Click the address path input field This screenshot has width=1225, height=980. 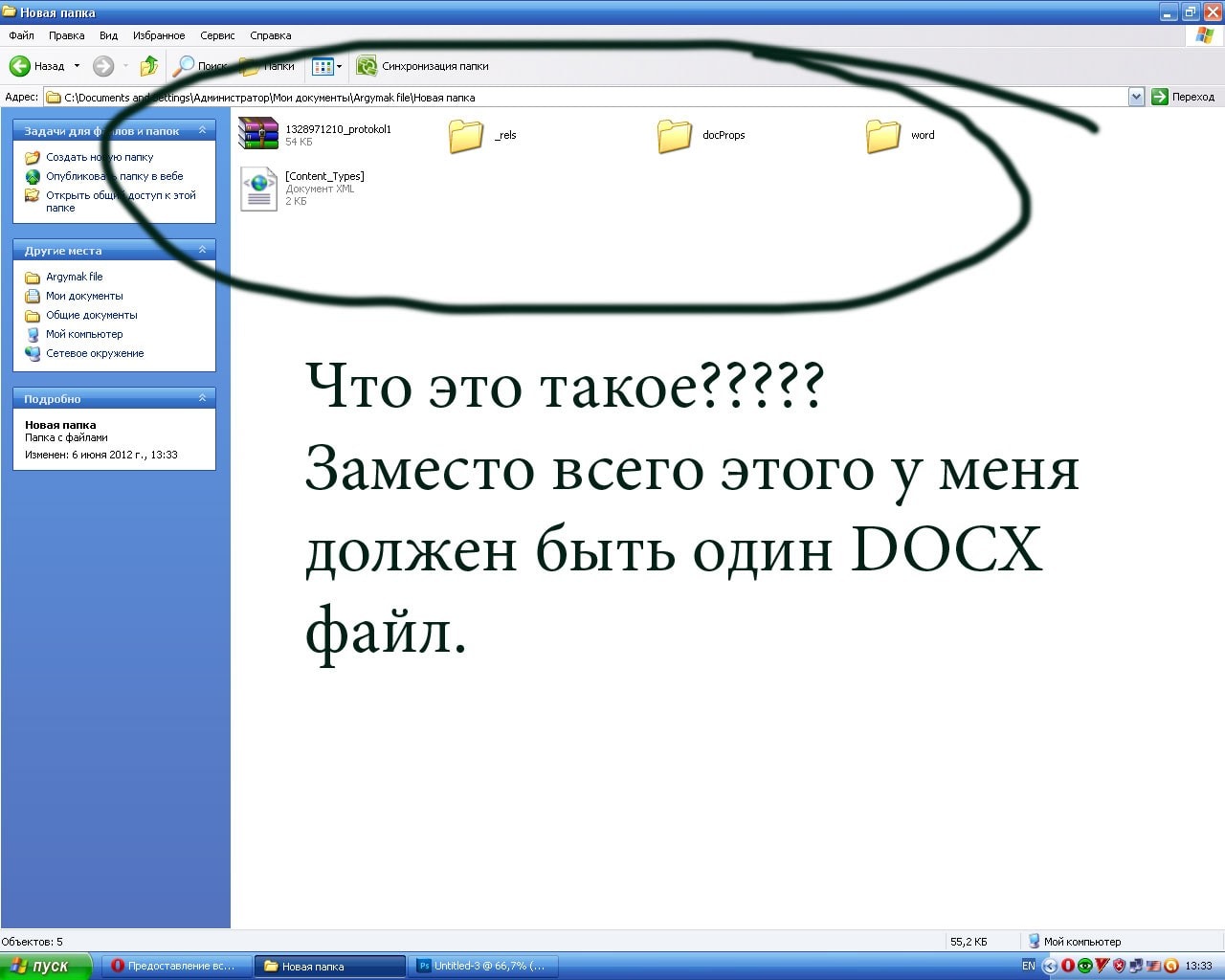(x=574, y=97)
